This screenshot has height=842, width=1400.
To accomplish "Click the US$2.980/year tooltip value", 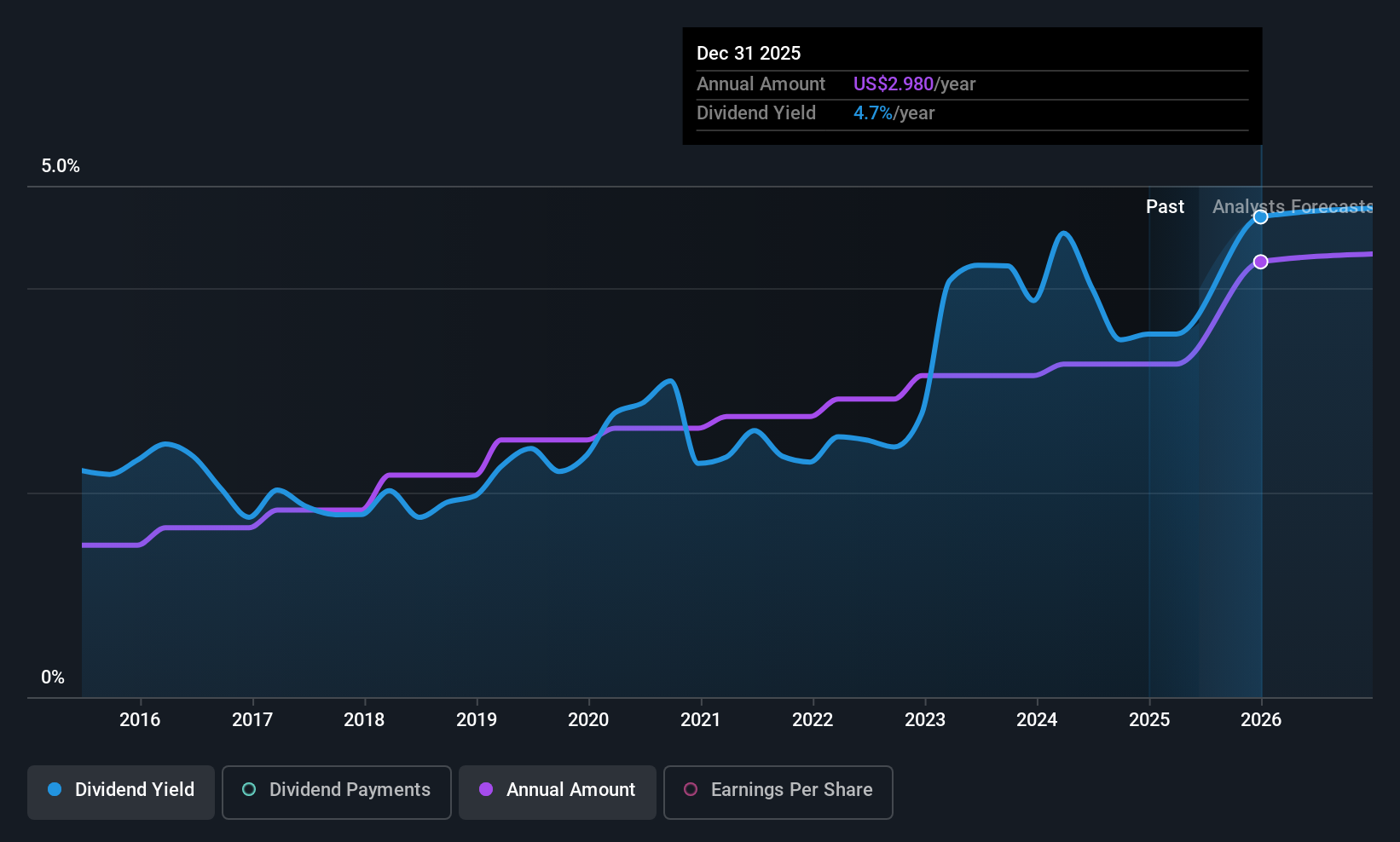I will [x=914, y=84].
